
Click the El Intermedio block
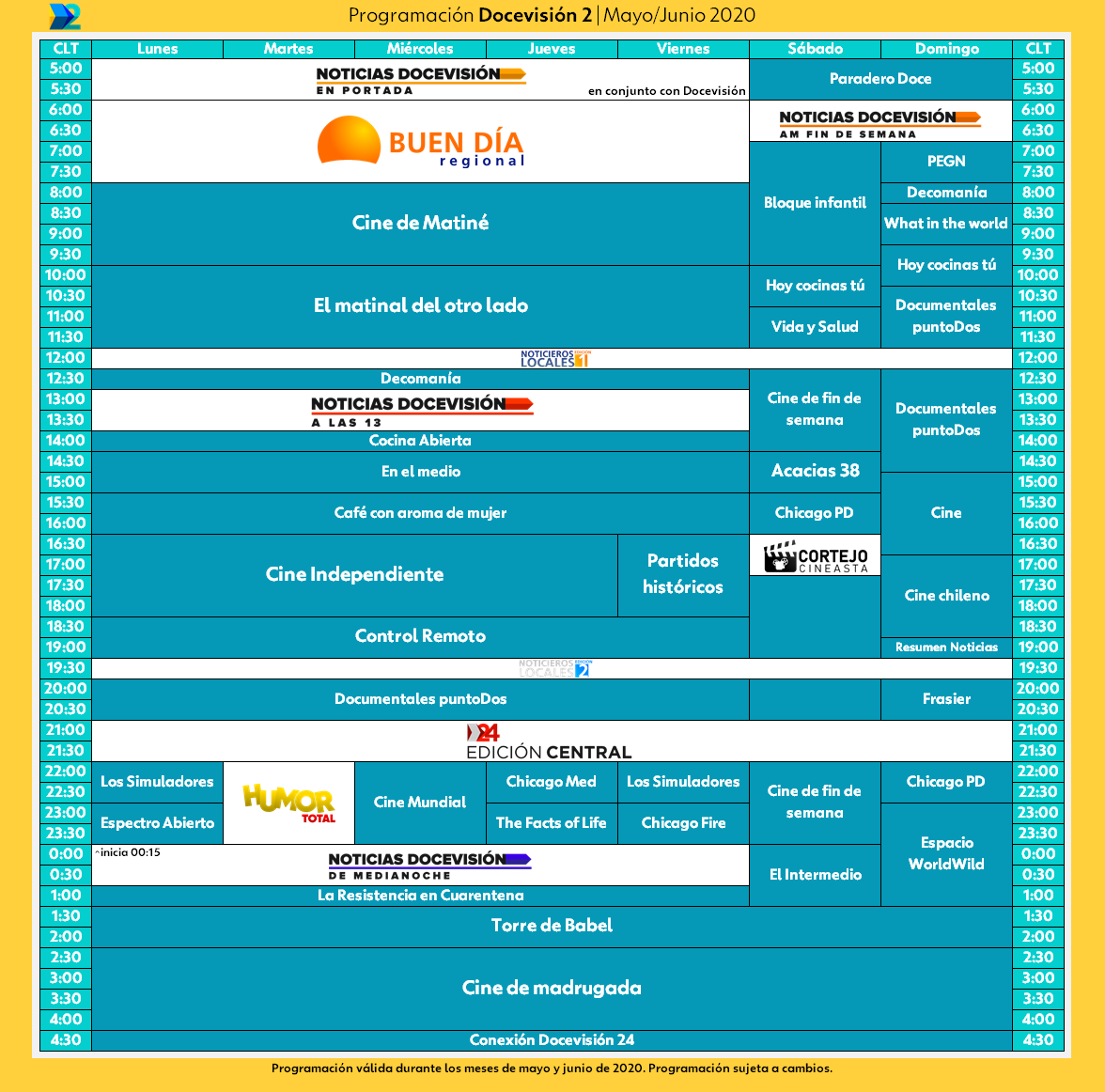click(816, 876)
